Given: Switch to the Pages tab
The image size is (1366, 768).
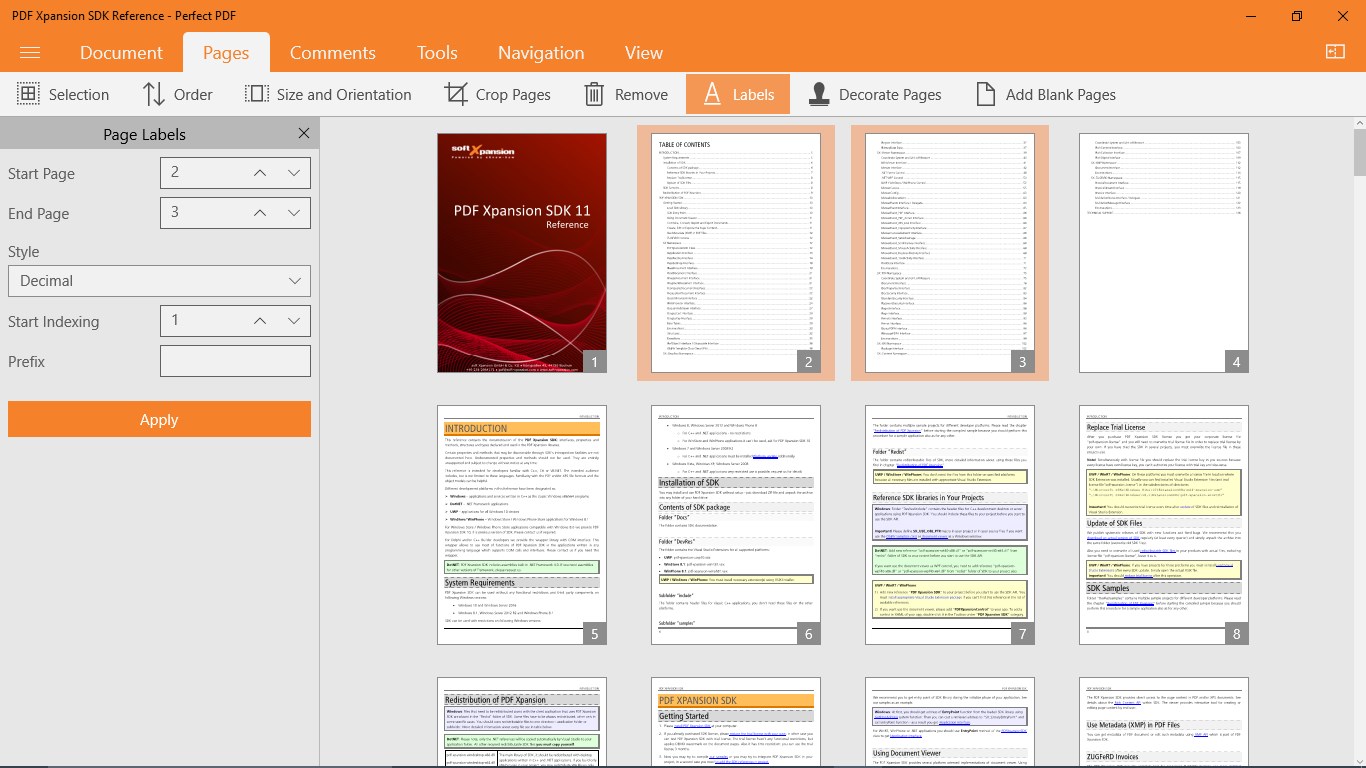Looking at the screenshot, I should (x=226, y=53).
